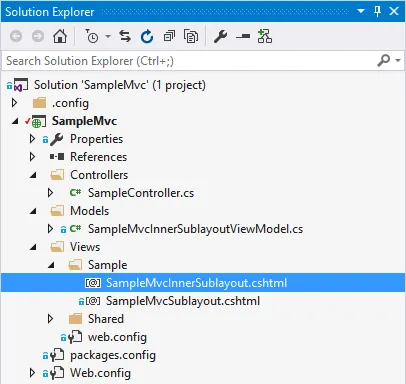The width and height of the screenshot is (406, 384).
Task: Click the Models folder icon
Action: coord(57,211)
